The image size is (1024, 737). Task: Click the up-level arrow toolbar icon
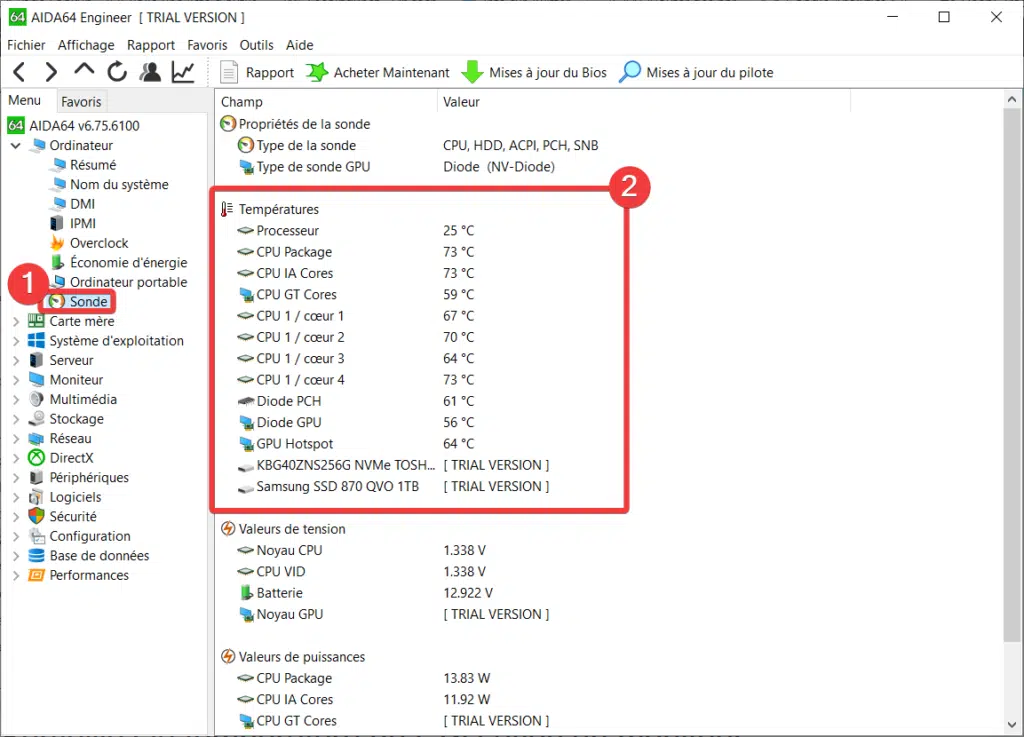(84, 71)
